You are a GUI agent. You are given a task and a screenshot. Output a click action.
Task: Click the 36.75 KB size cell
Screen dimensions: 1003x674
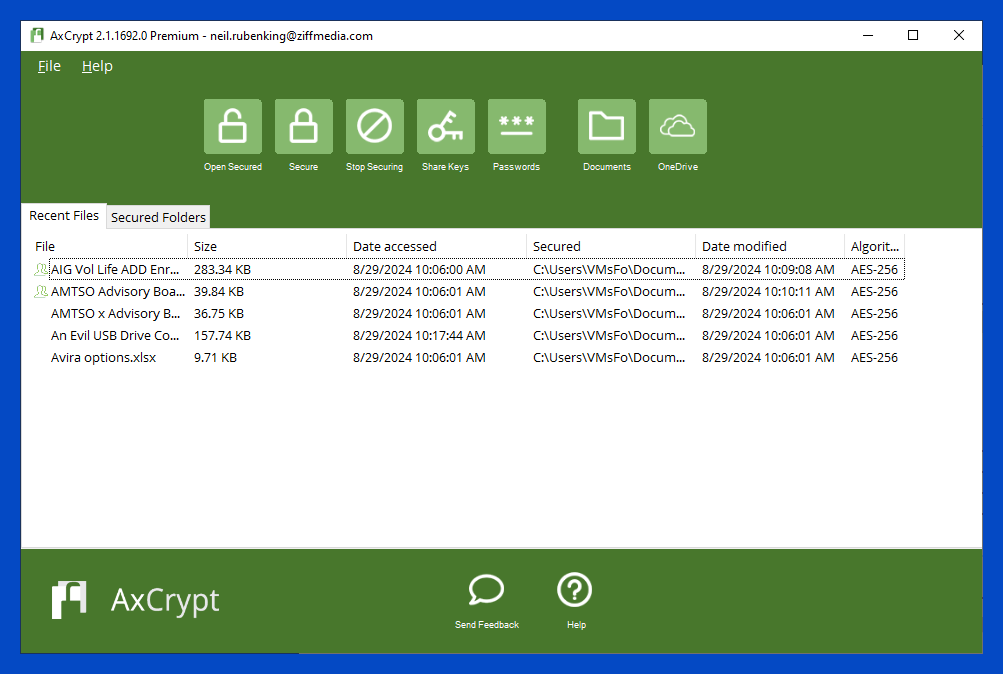click(219, 313)
